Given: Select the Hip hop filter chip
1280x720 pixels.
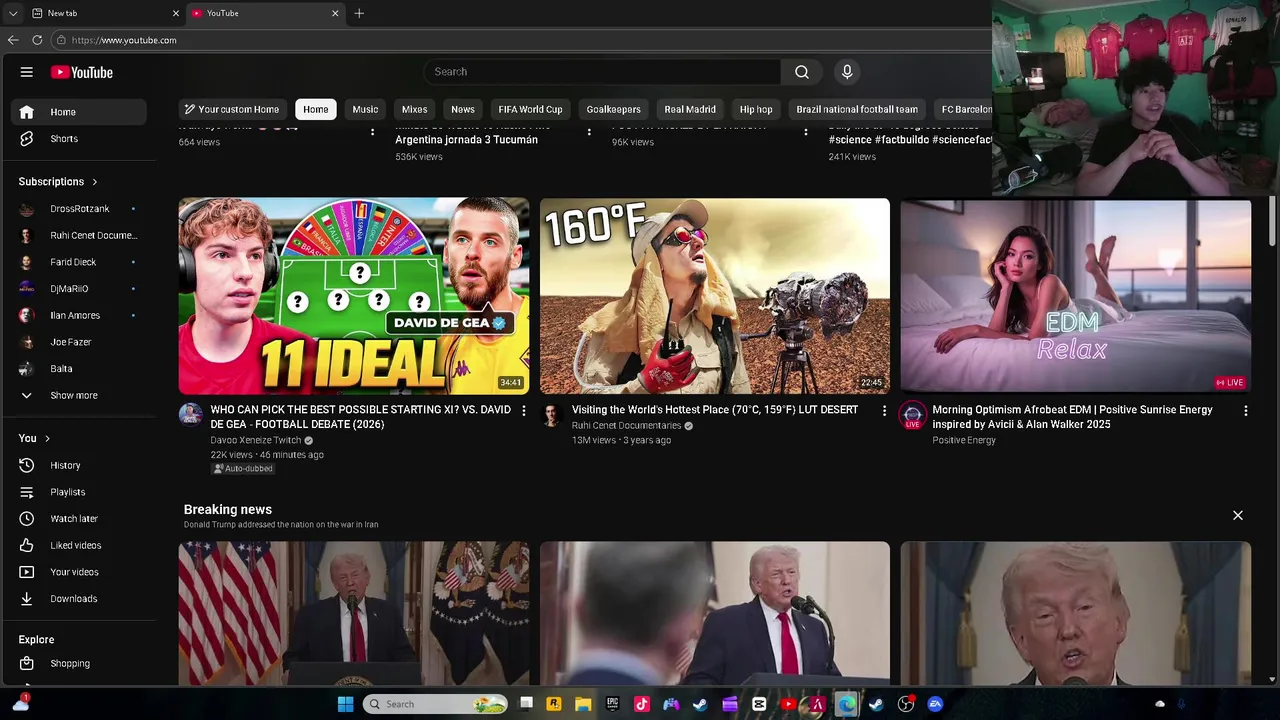Looking at the screenshot, I should 756,109.
